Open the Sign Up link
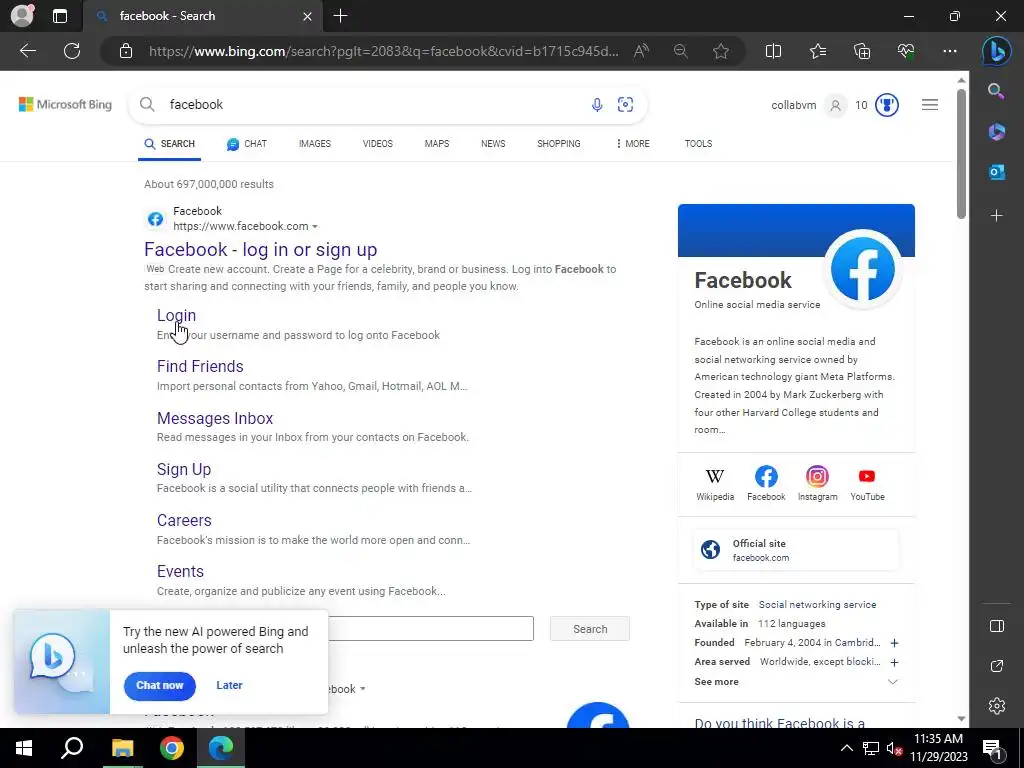Screen dimensions: 1024x768 [x=184, y=470]
